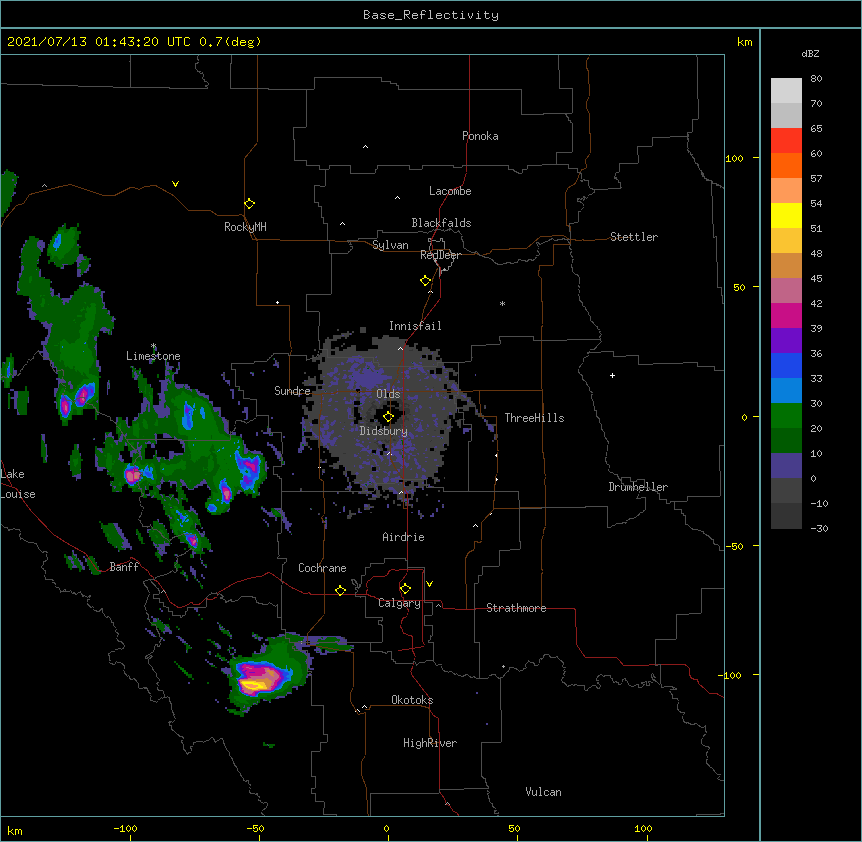Select the purple 36-39 dBZ legend swatch
This screenshot has width=862, height=842.
pos(786,341)
